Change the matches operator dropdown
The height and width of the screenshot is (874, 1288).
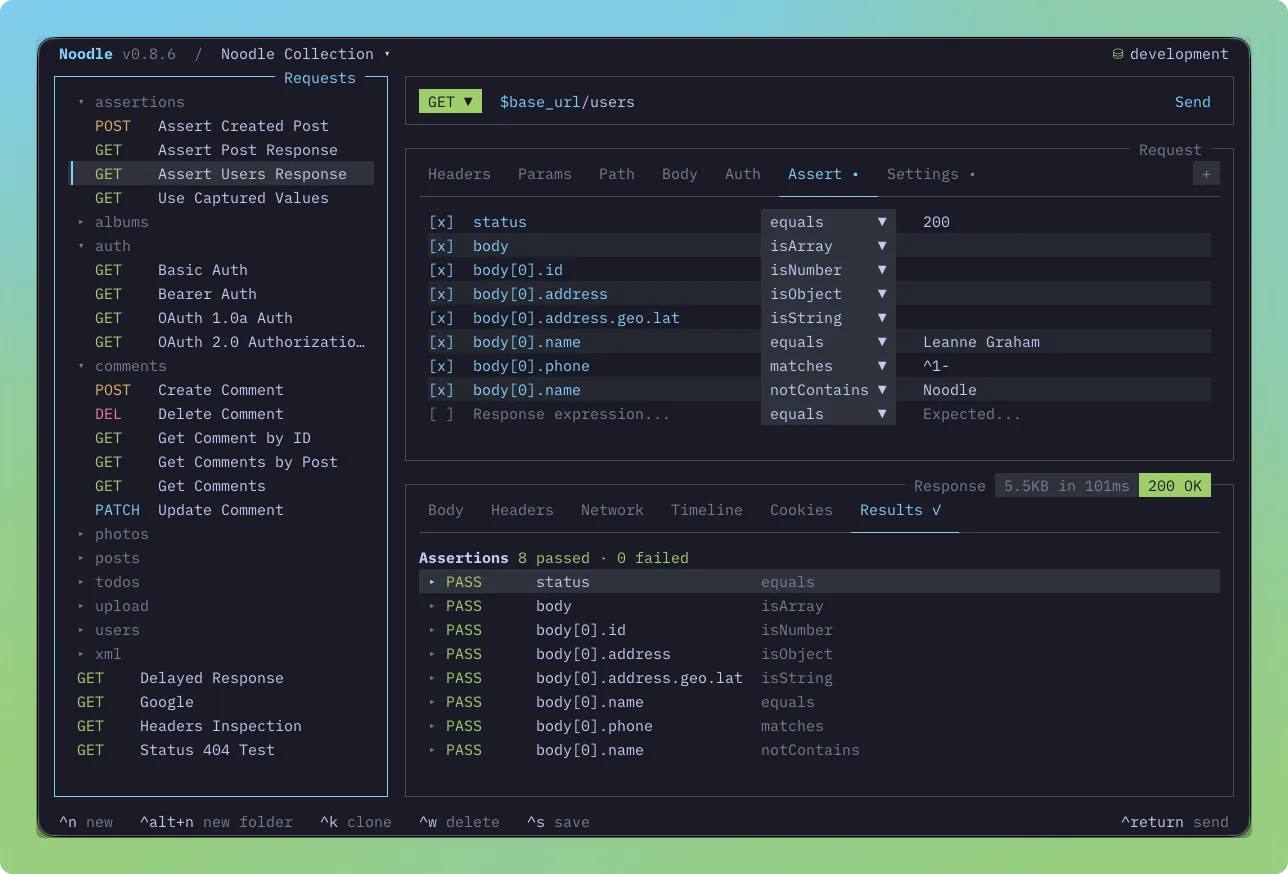828,366
